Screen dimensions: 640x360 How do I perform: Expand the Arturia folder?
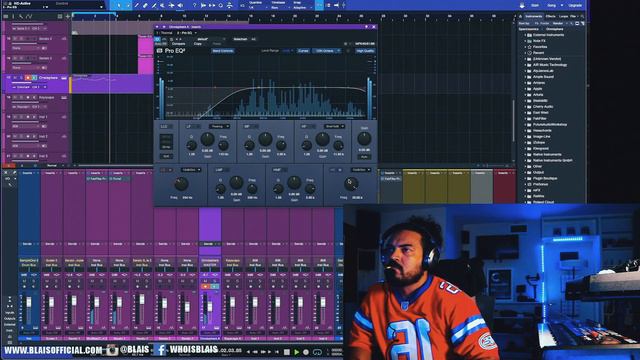pyautogui.click(x=525, y=95)
